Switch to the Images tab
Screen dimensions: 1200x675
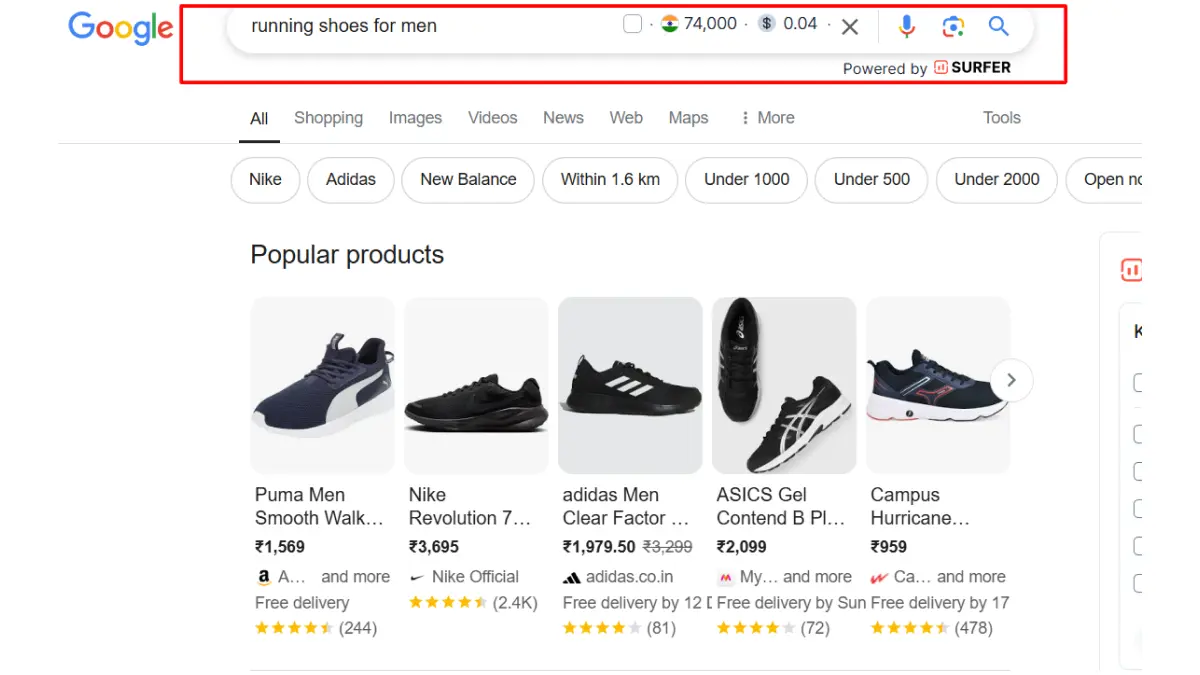(415, 118)
